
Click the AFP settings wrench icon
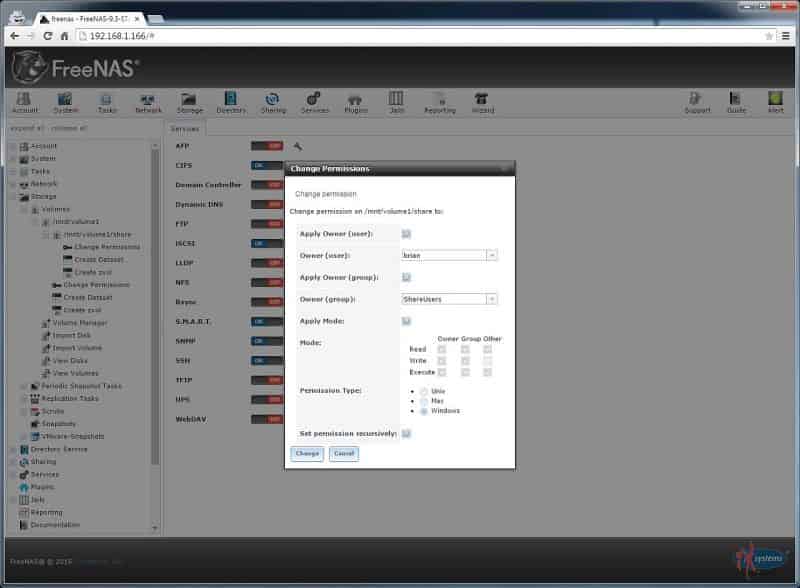click(x=297, y=147)
